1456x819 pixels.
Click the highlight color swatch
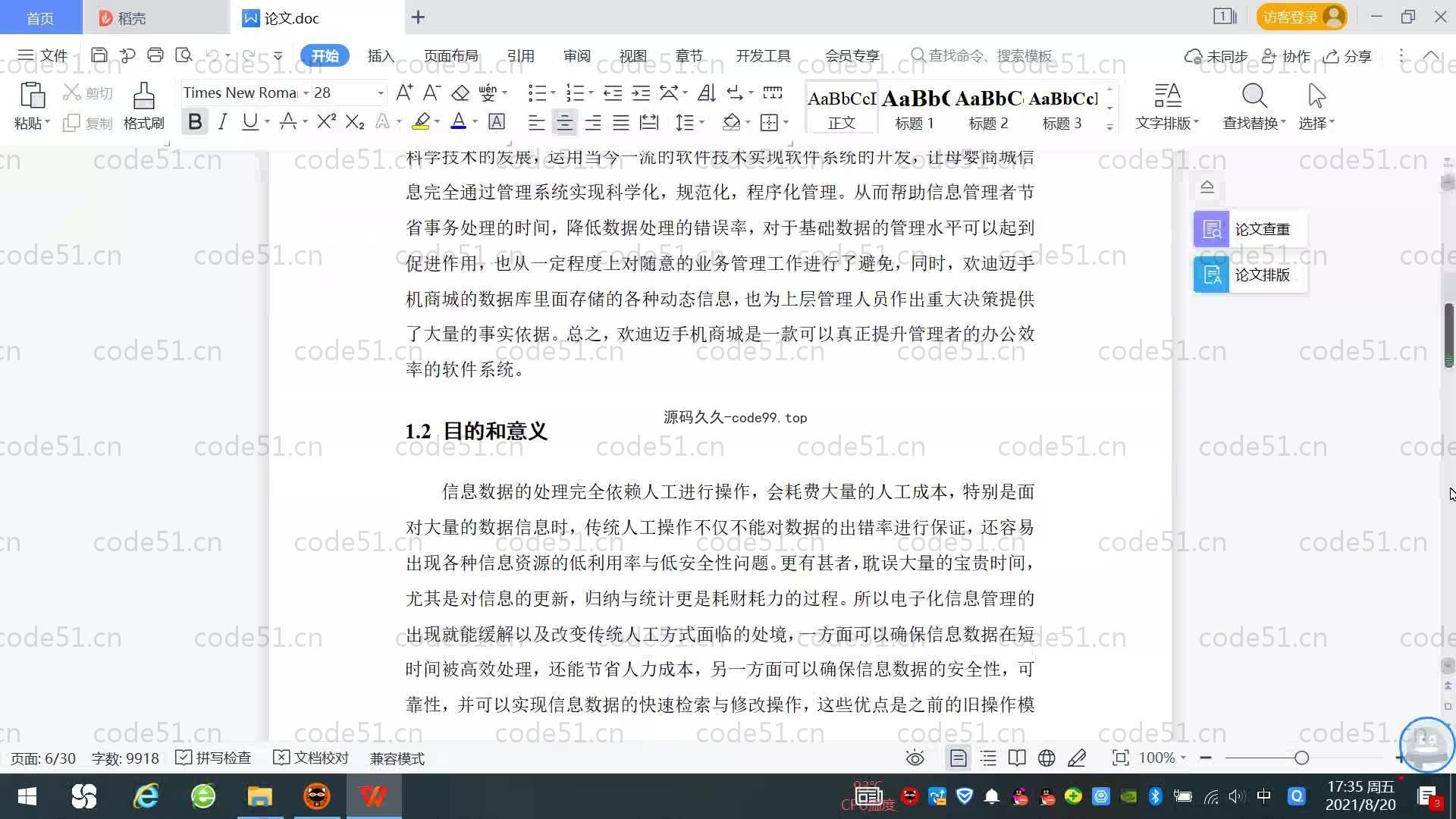coord(421,121)
